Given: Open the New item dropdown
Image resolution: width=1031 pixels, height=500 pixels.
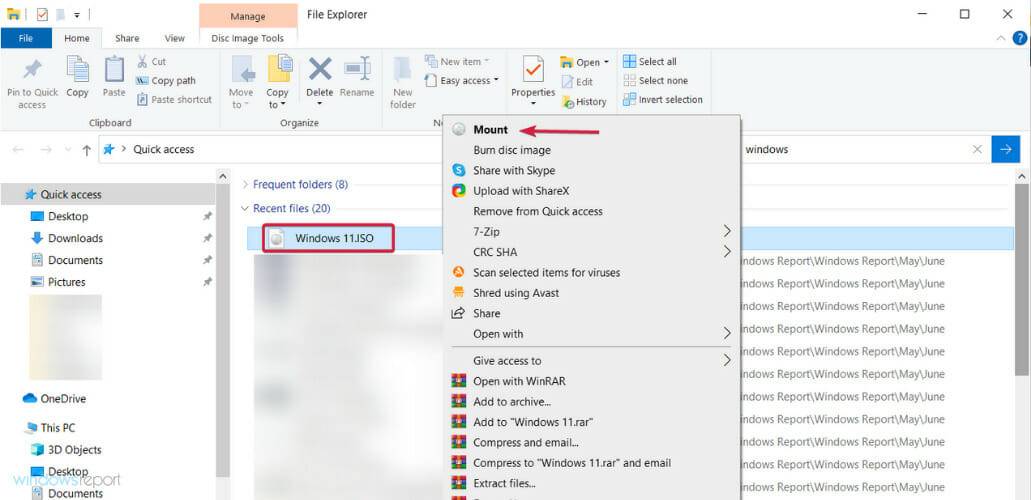Looking at the screenshot, I should [x=458, y=61].
